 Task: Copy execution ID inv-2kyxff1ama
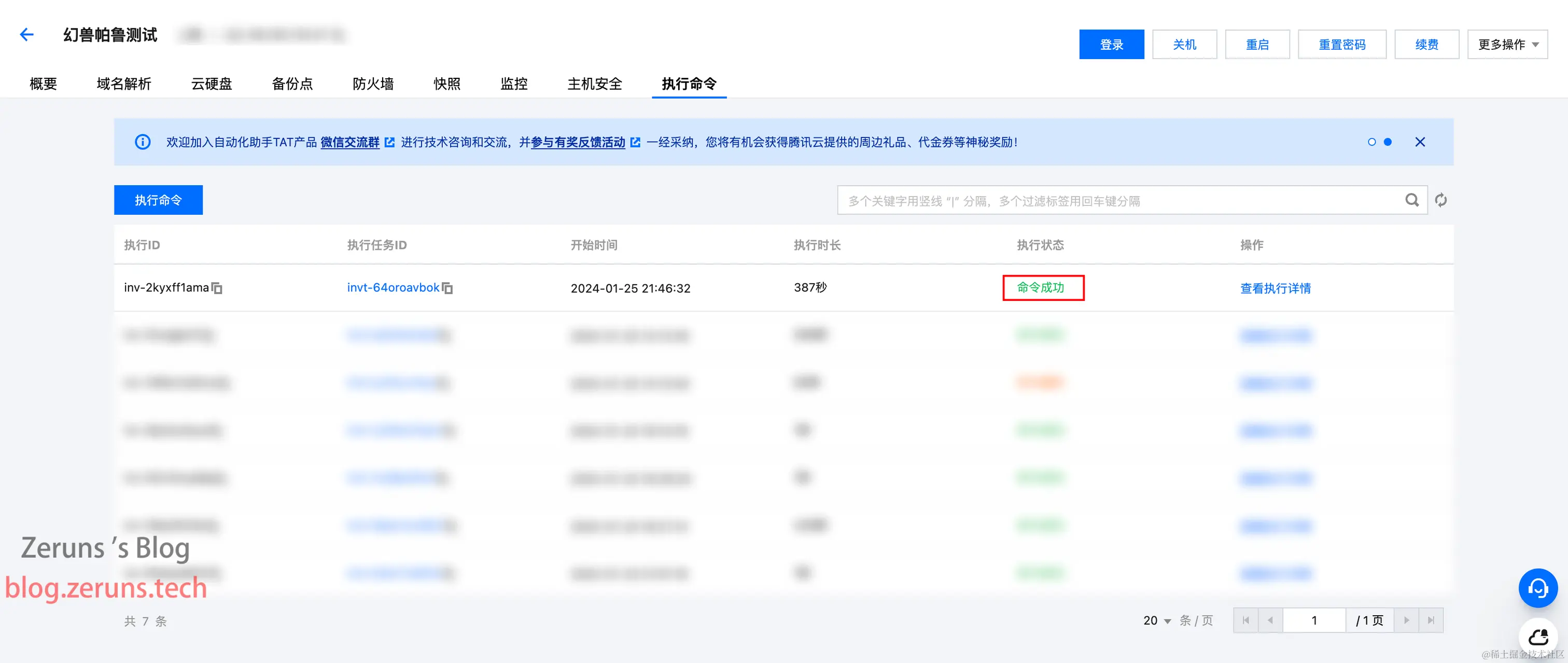217,288
